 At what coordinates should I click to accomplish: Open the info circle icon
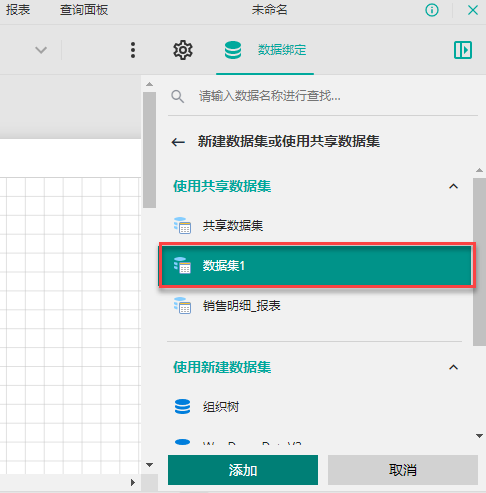click(432, 10)
